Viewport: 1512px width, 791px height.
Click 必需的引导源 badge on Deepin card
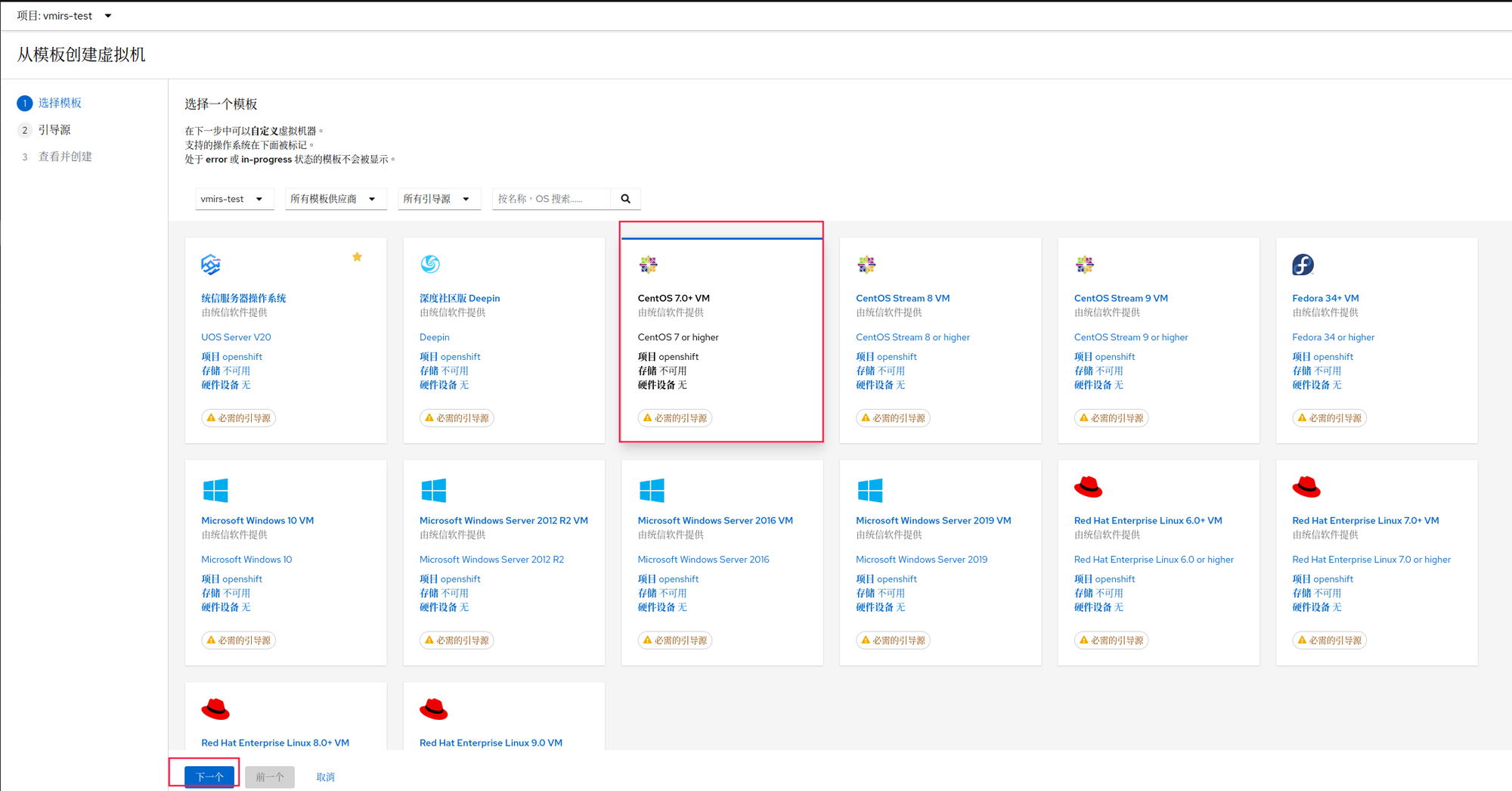pyautogui.click(x=457, y=417)
